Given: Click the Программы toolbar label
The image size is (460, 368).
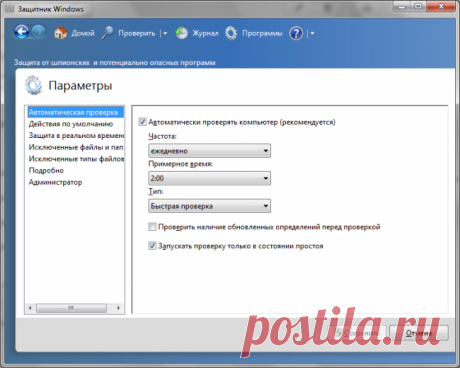Looking at the screenshot, I should (262, 33).
